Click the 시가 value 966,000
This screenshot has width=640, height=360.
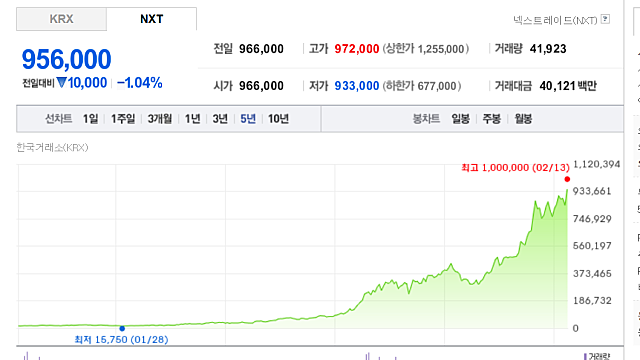coord(261,86)
